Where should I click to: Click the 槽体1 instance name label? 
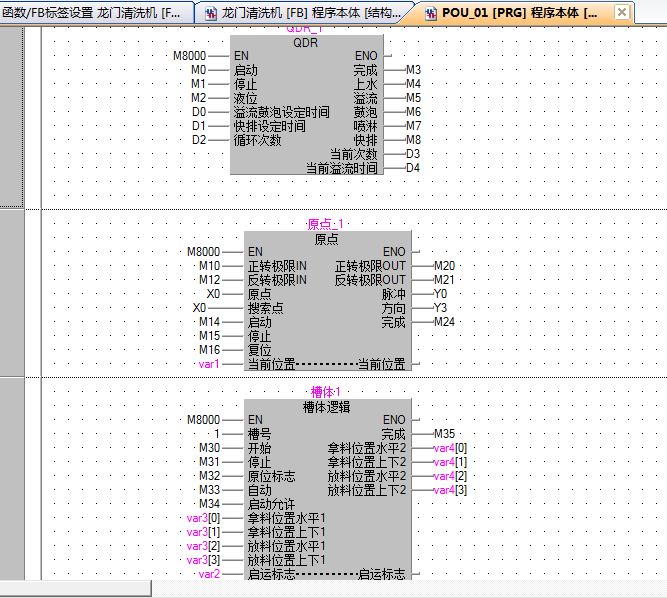326,392
